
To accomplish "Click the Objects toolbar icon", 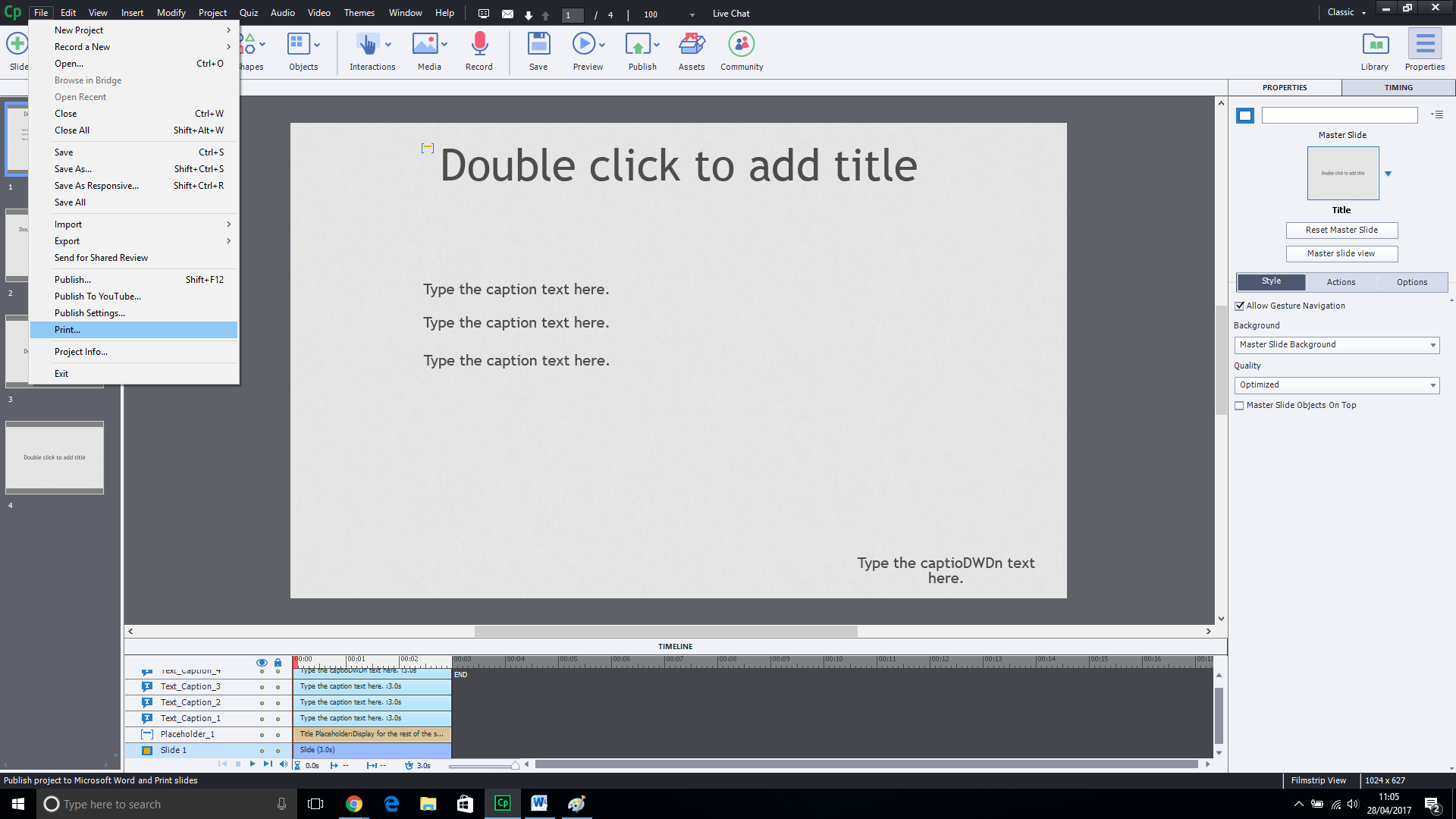I will (298, 45).
